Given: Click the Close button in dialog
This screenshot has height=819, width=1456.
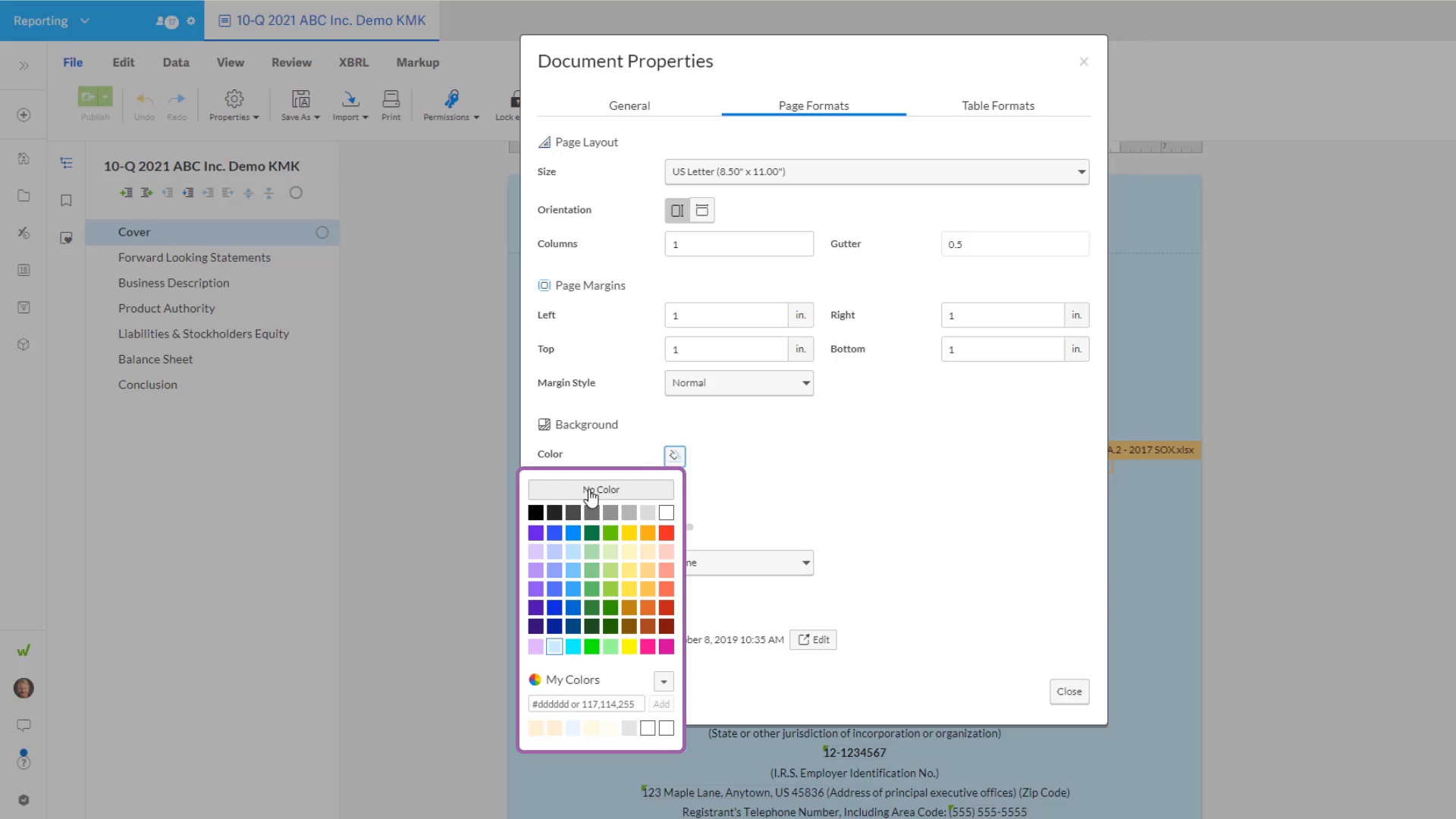Looking at the screenshot, I should pos(1068,692).
